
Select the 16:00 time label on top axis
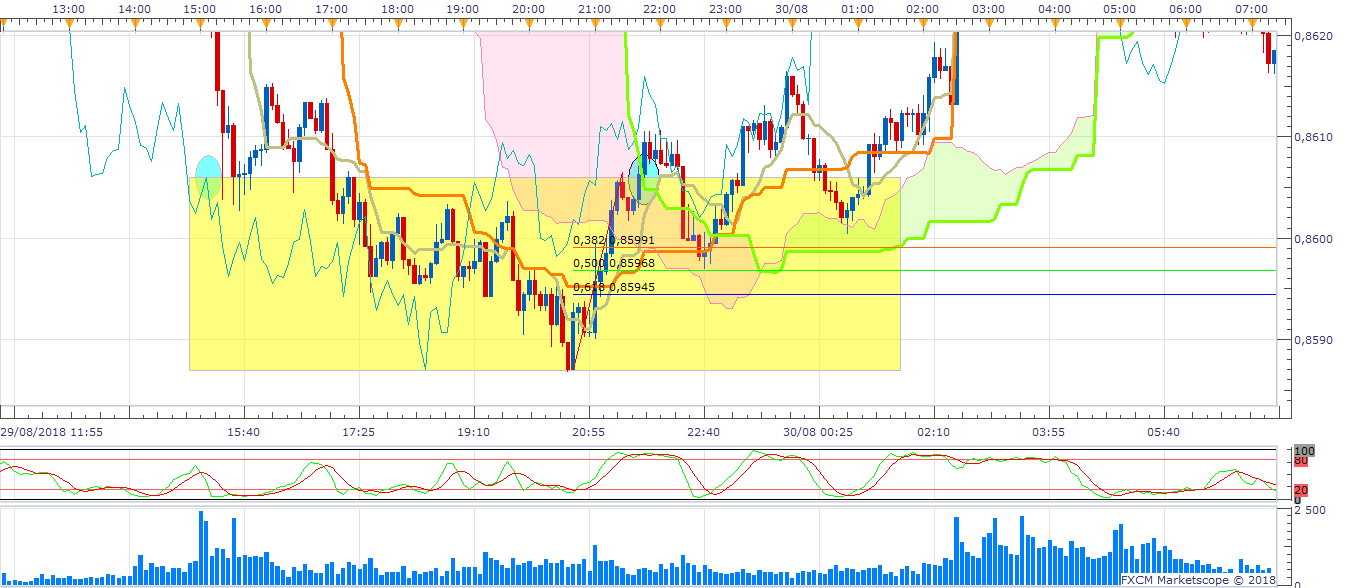point(266,9)
